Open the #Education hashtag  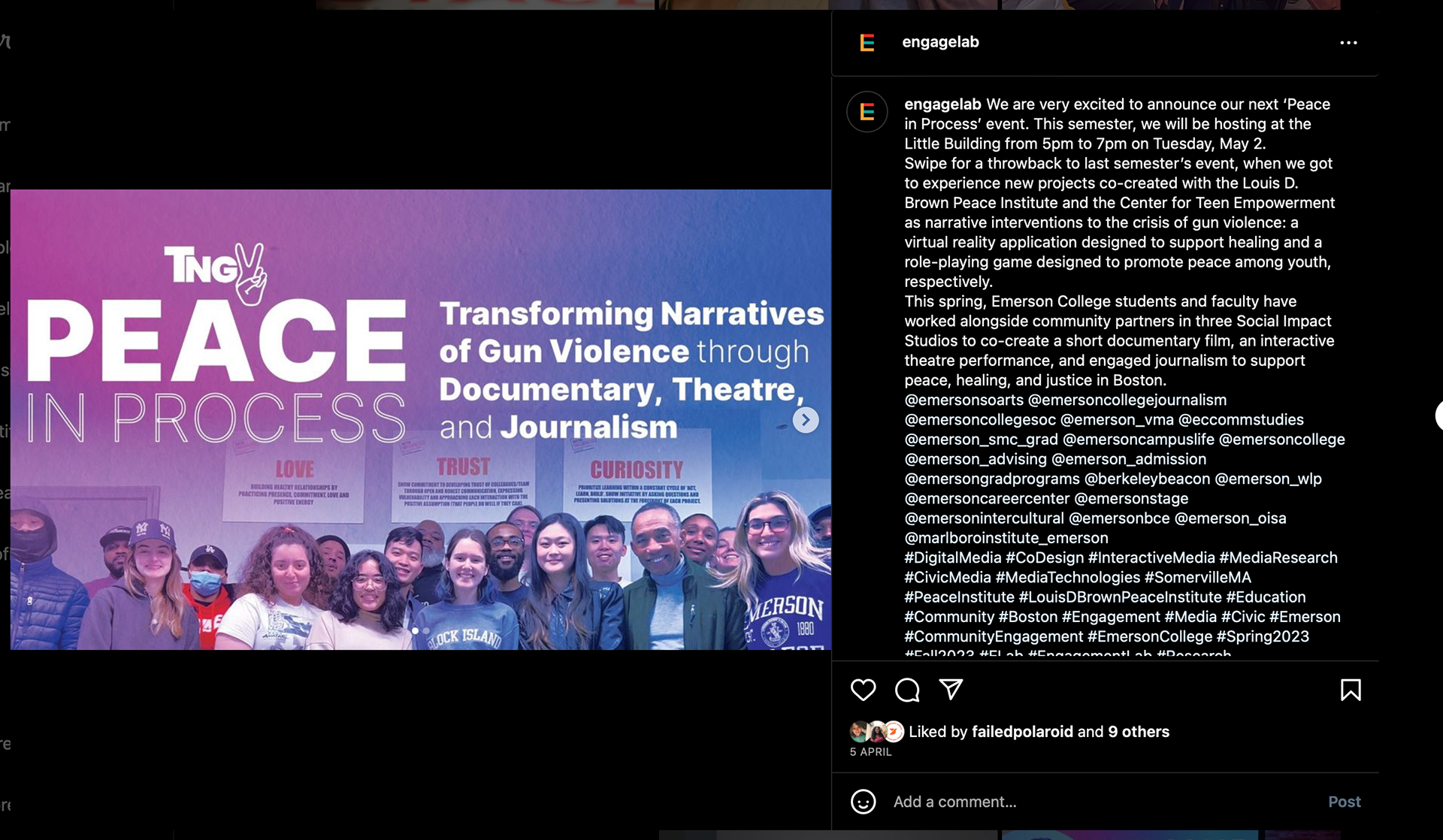(1266, 597)
